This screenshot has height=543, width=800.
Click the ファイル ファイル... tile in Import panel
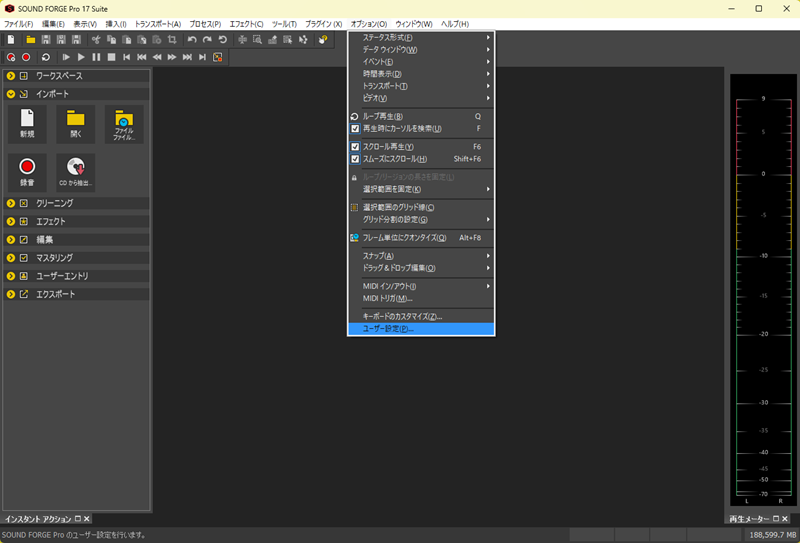(124, 124)
